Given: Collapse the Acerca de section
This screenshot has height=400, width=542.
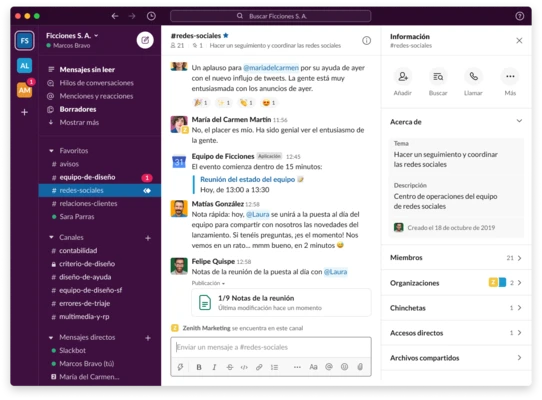Looking at the screenshot, I should [x=519, y=121].
